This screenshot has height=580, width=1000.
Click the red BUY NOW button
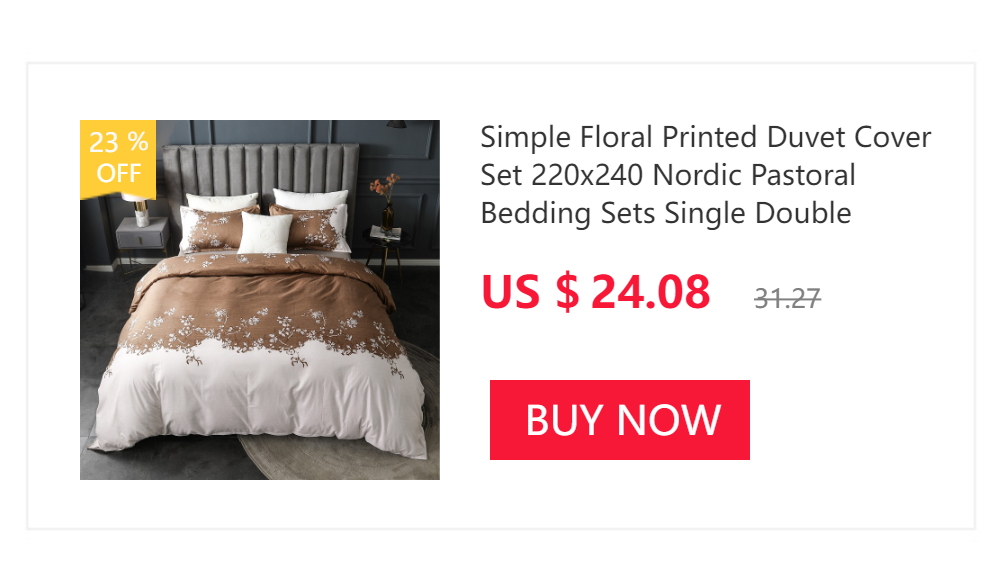coord(619,420)
